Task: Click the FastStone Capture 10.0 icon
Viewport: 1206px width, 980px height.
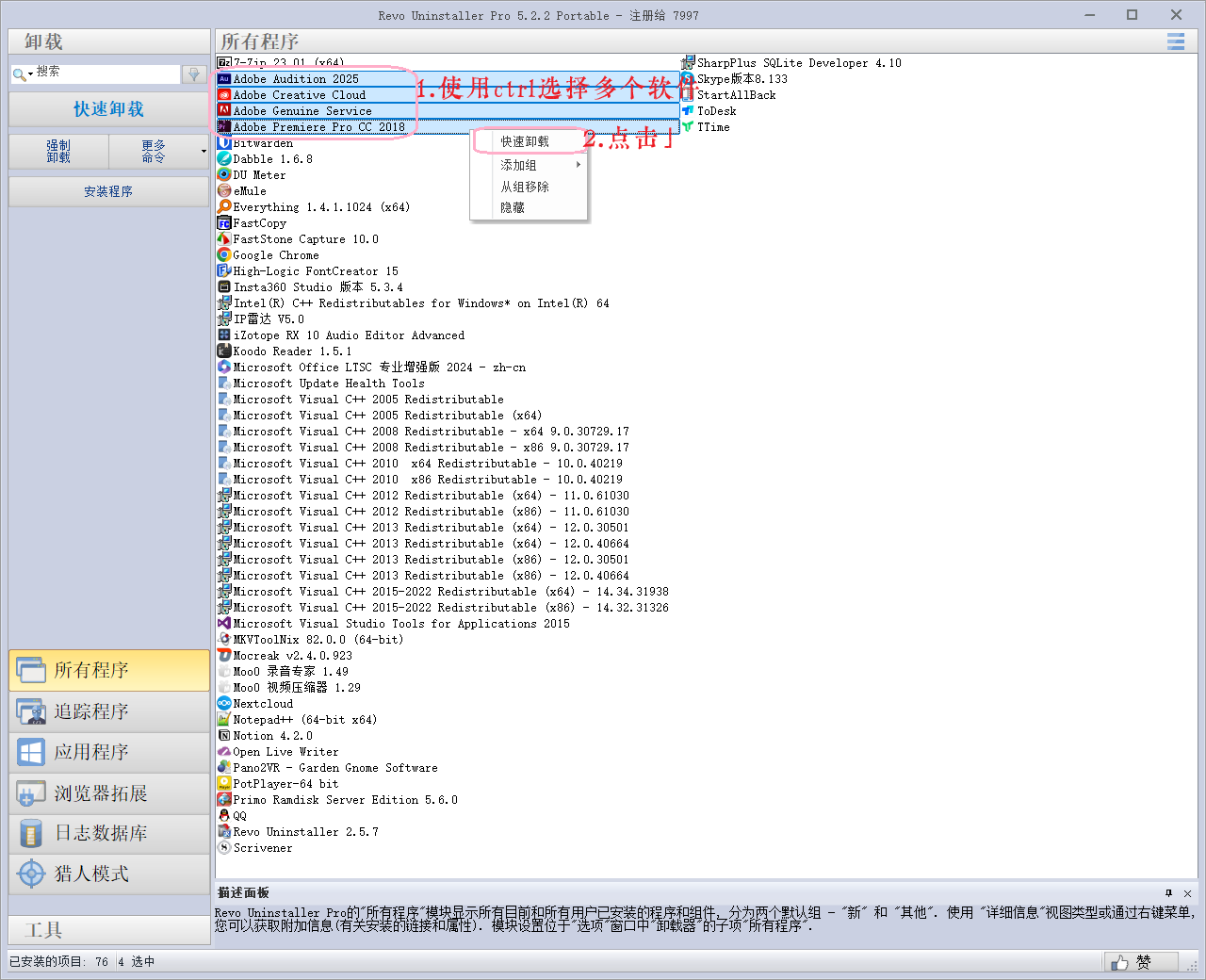Action: (224, 239)
